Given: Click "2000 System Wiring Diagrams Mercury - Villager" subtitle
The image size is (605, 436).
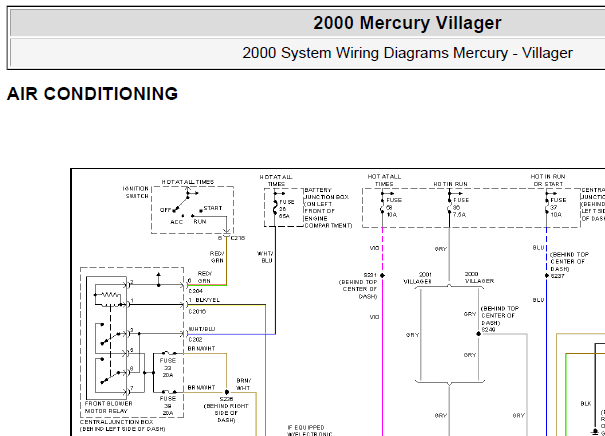Looking at the screenshot, I should pos(407,53).
